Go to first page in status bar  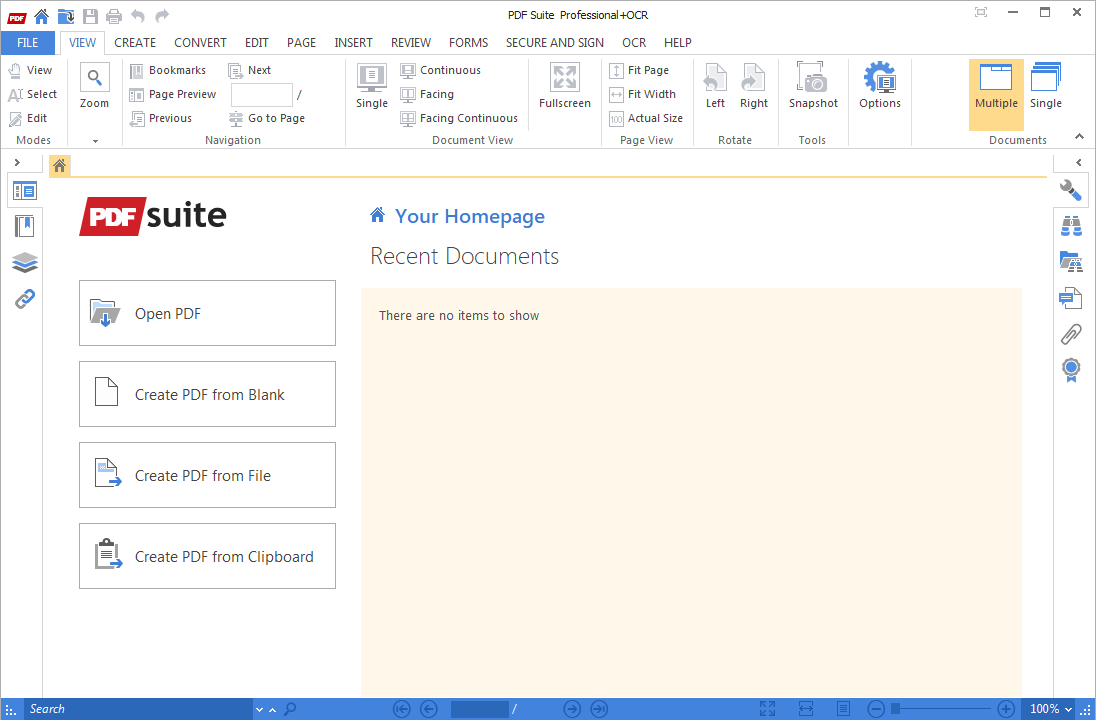401,709
